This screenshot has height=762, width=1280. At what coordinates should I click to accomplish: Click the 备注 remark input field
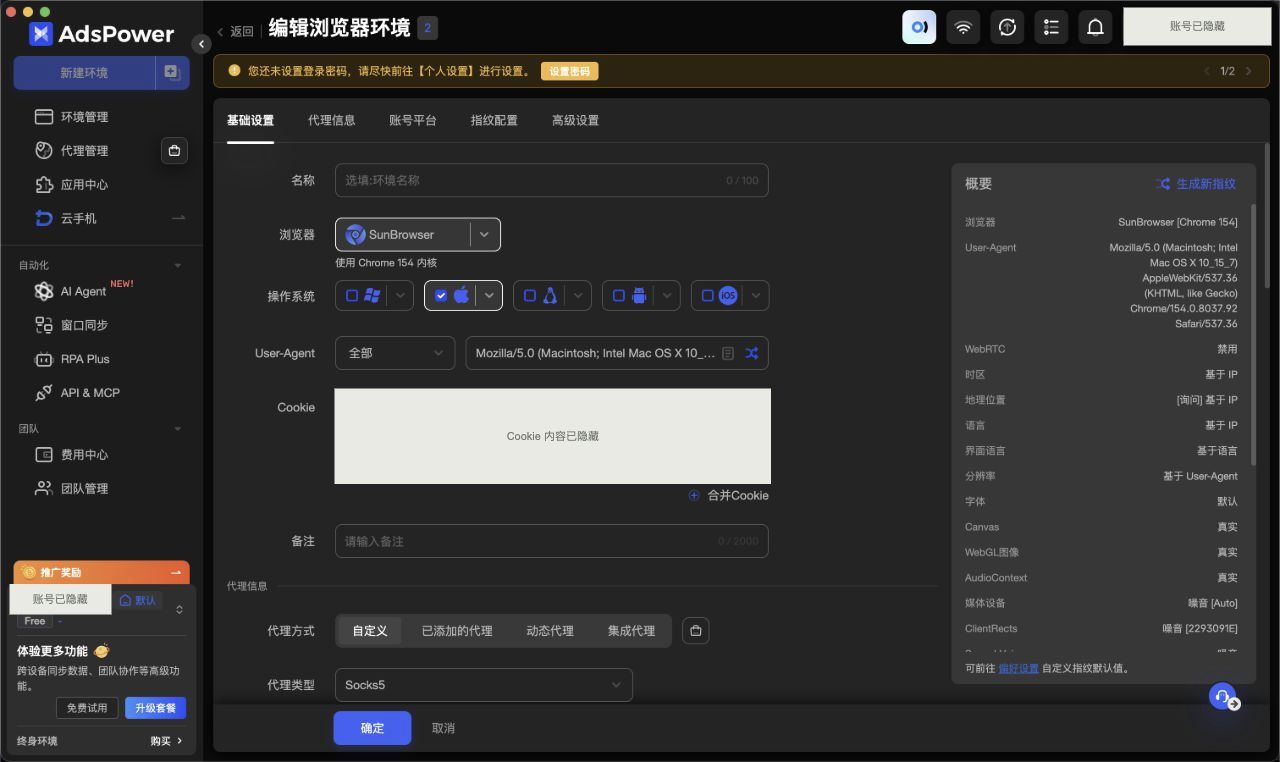[x=551, y=541]
